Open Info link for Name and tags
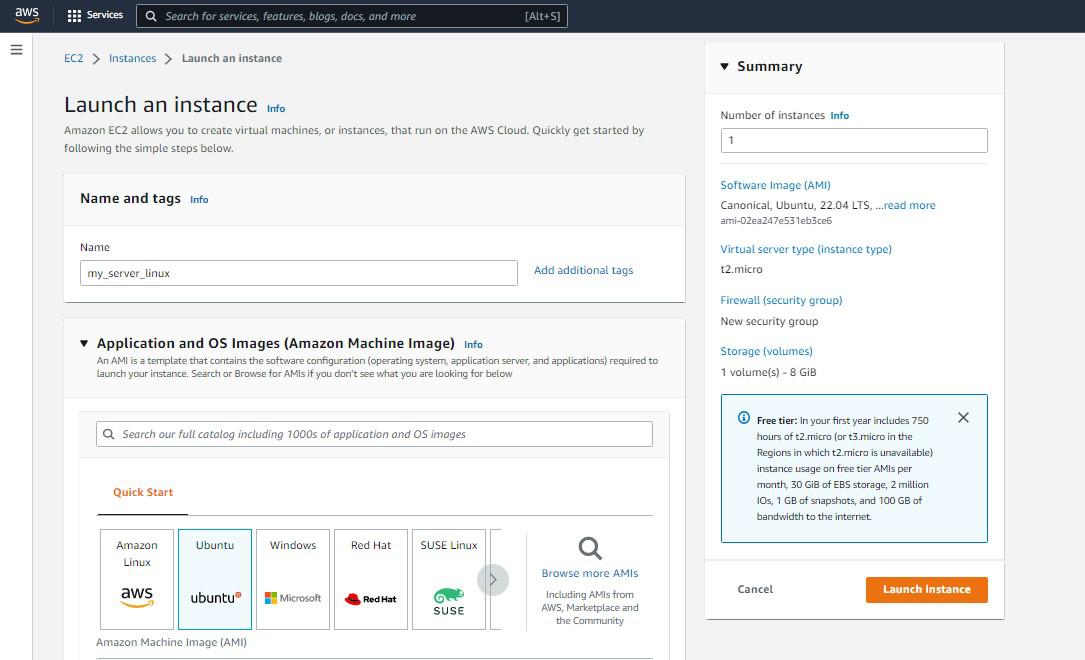The image size is (1085, 660). (199, 200)
